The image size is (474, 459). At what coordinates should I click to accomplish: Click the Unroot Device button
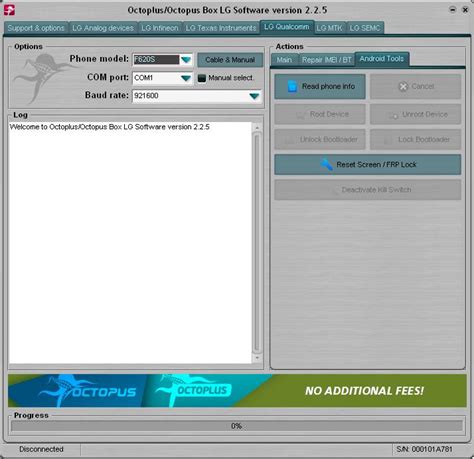point(416,114)
